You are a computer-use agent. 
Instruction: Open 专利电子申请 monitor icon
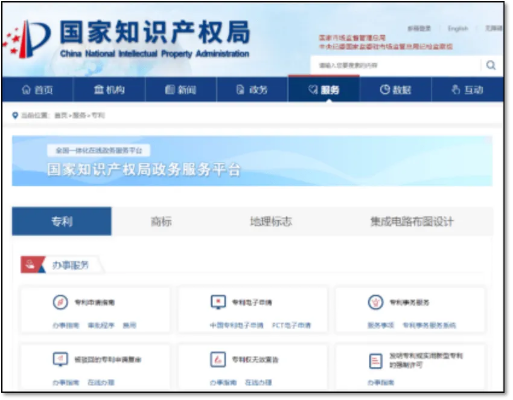tap(218, 302)
